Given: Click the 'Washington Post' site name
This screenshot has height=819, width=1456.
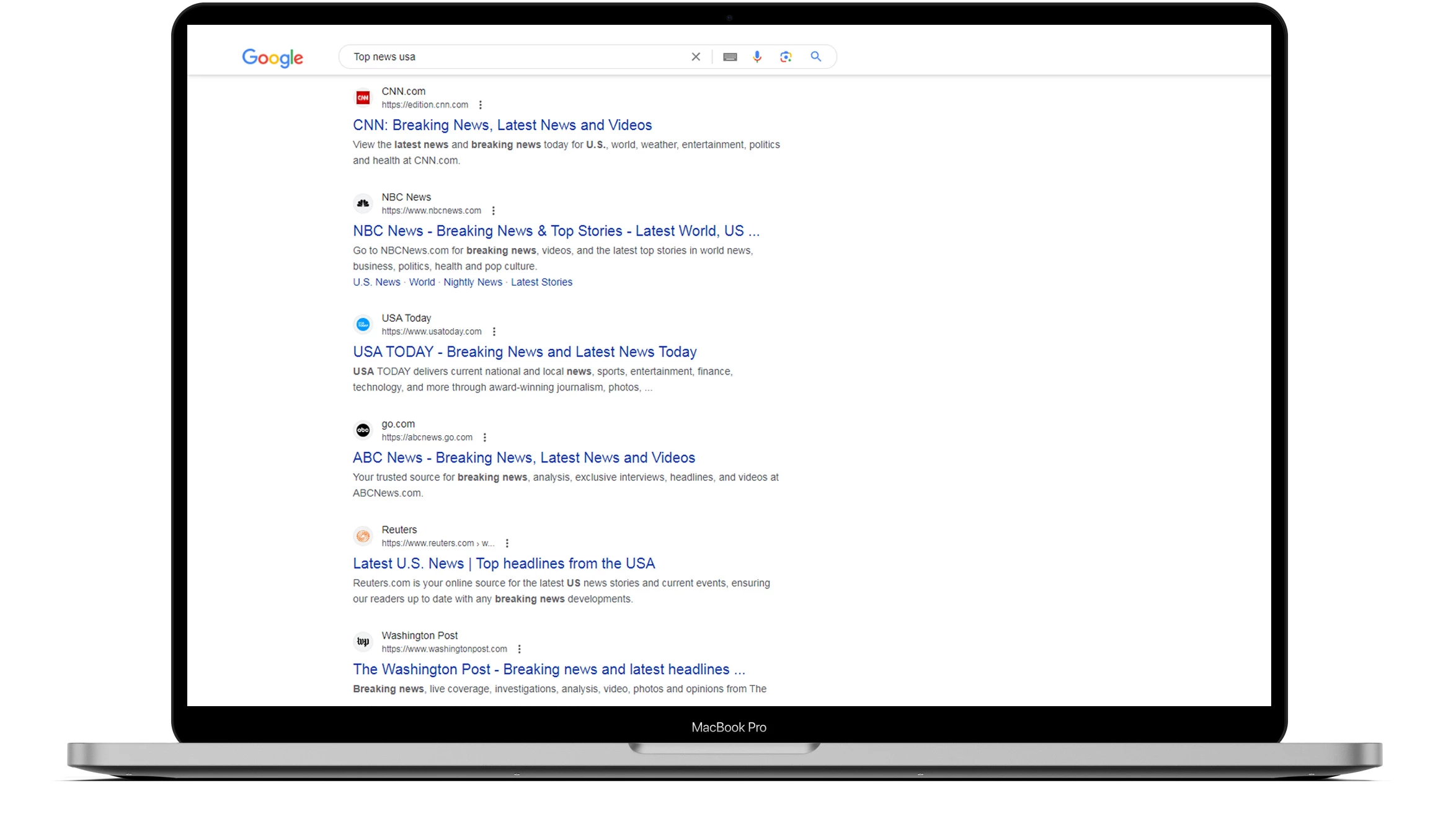Looking at the screenshot, I should [419, 635].
